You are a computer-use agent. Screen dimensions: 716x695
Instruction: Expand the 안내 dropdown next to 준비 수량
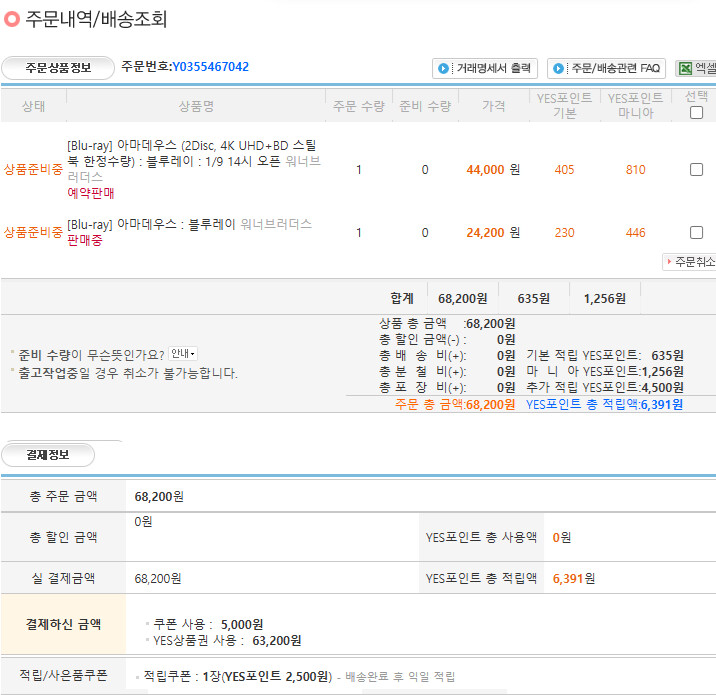183,354
